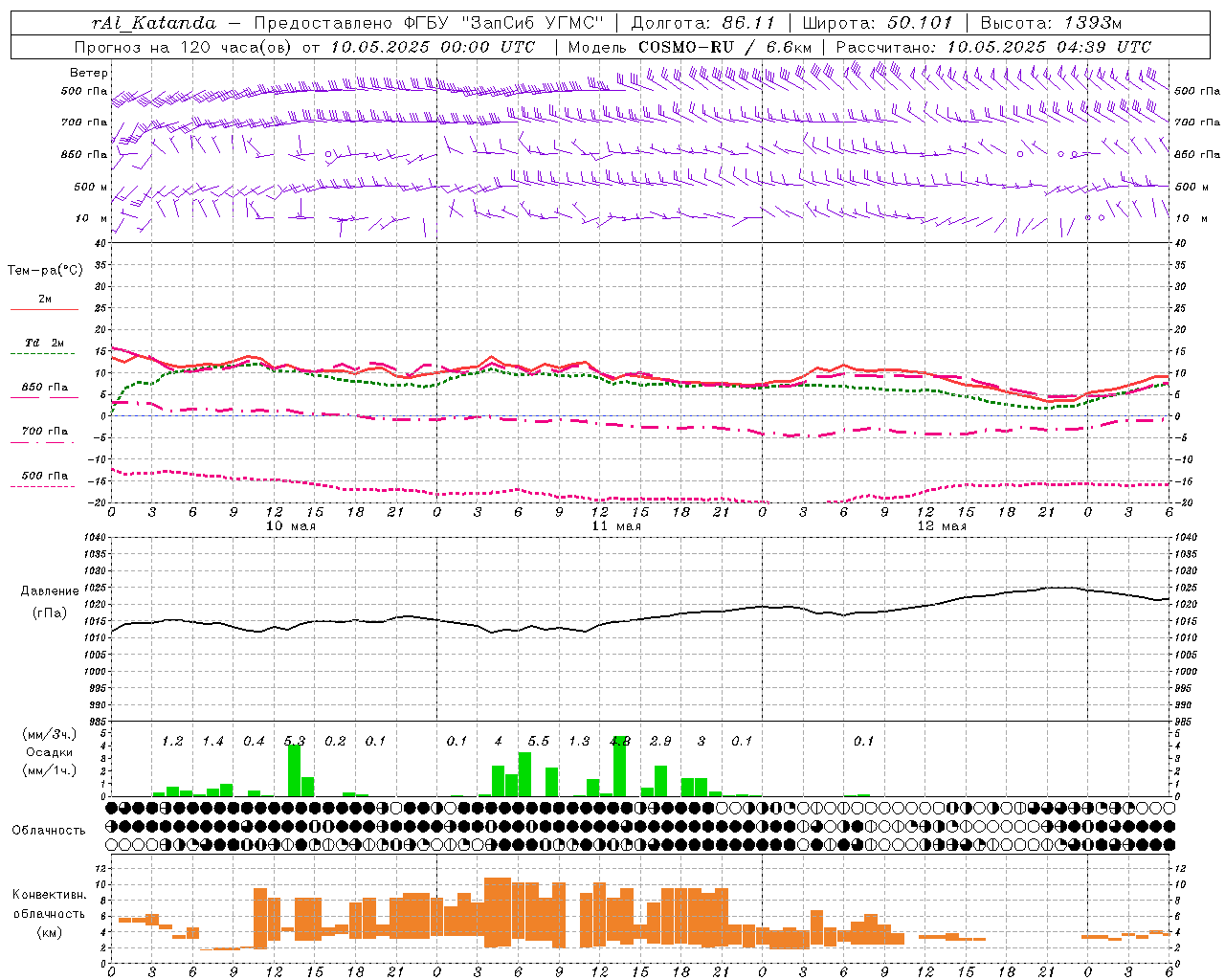This screenshot has width=1225, height=980.
Task: Click the tall green precipitation bar under 5.3
Action: pyautogui.click(x=294, y=770)
